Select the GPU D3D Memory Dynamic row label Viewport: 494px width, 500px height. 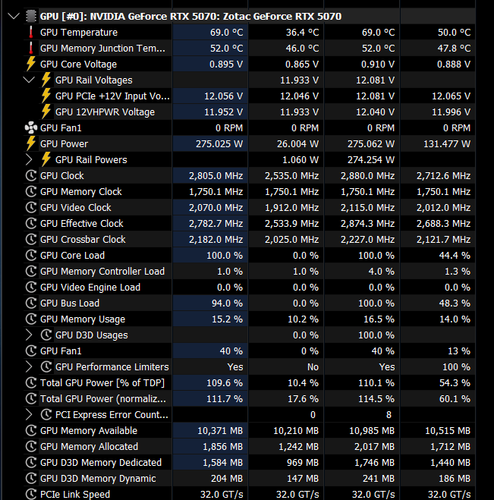pos(98,478)
